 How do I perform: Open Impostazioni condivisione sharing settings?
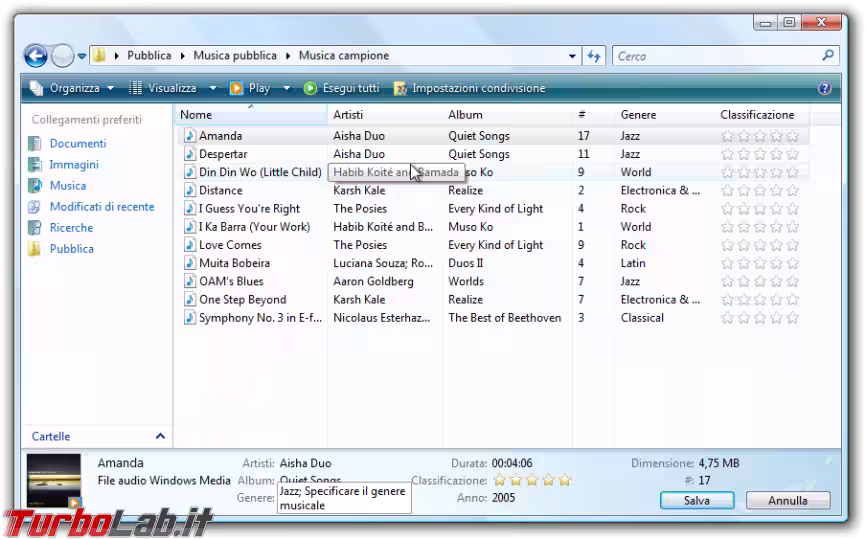(x=470, y=88)
